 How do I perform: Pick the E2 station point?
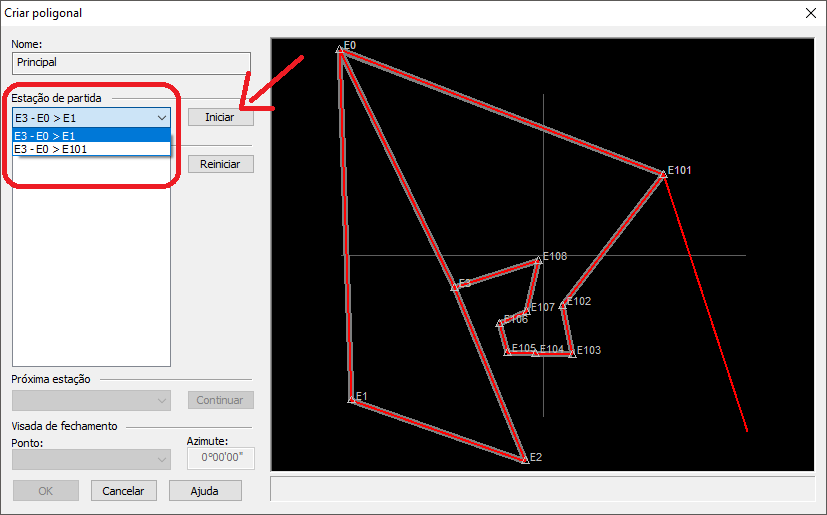pyautogui.click(x=525, y=460)
